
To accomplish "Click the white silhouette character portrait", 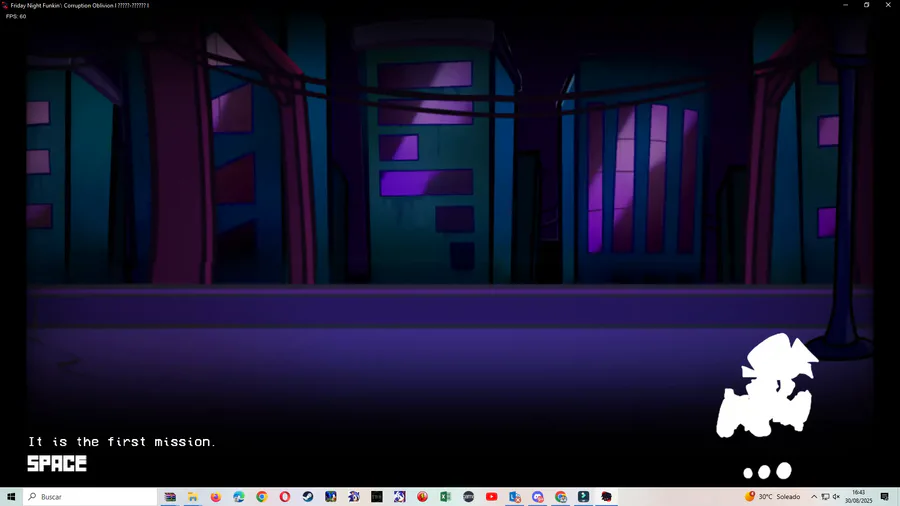I will click(767, 386).
